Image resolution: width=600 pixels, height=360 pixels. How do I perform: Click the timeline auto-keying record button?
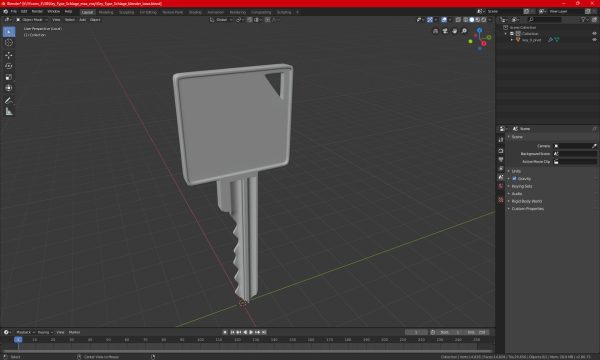pos(225,332)
